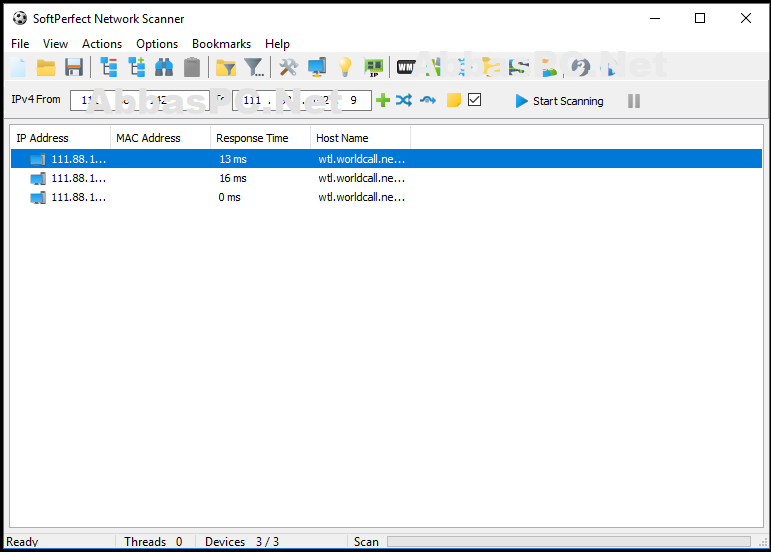Open the File menu

pos(20,44)
